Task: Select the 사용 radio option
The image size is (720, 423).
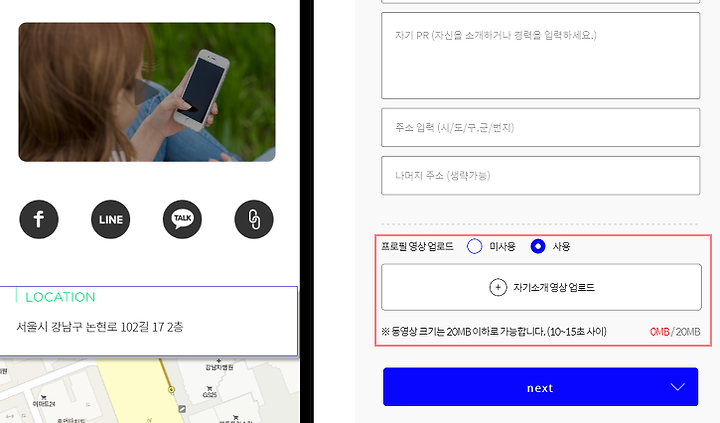Action: (x=538, y=246)
